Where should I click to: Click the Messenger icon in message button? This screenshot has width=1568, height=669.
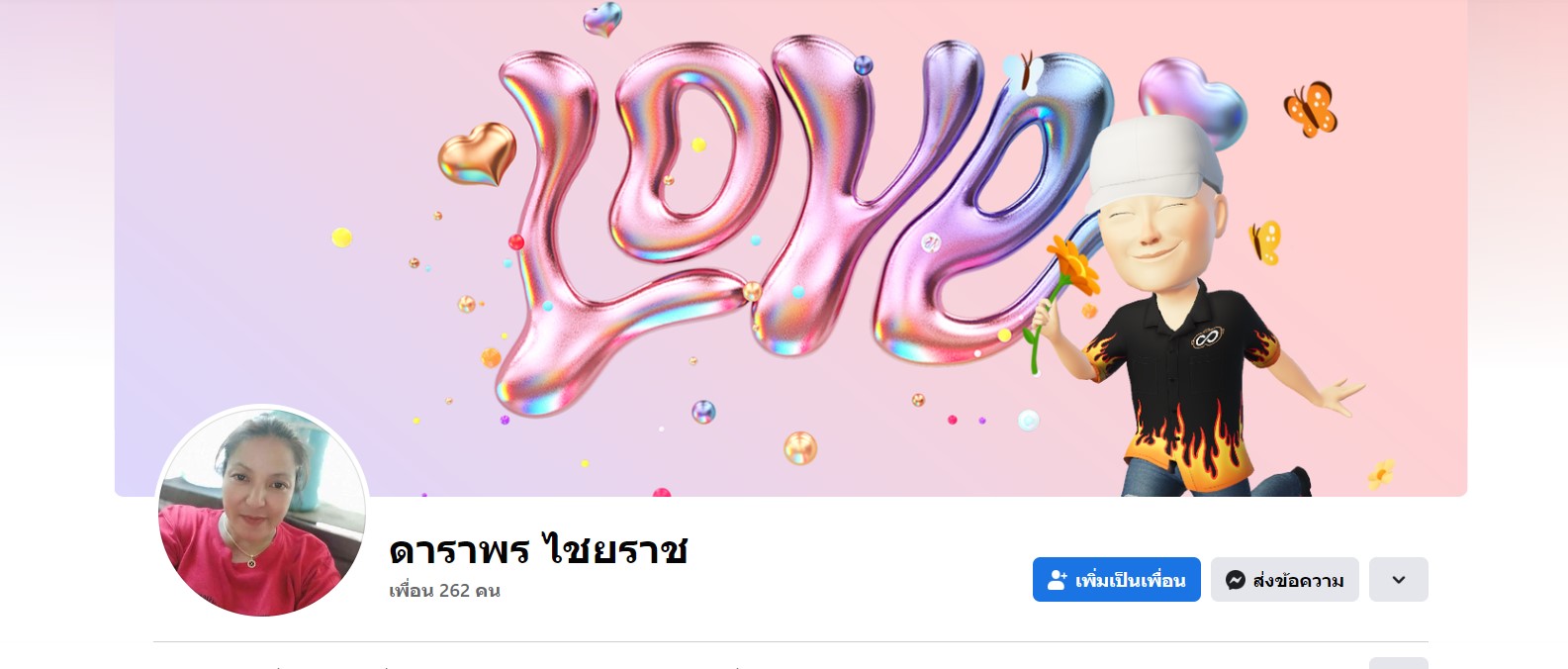[1235, 580]
